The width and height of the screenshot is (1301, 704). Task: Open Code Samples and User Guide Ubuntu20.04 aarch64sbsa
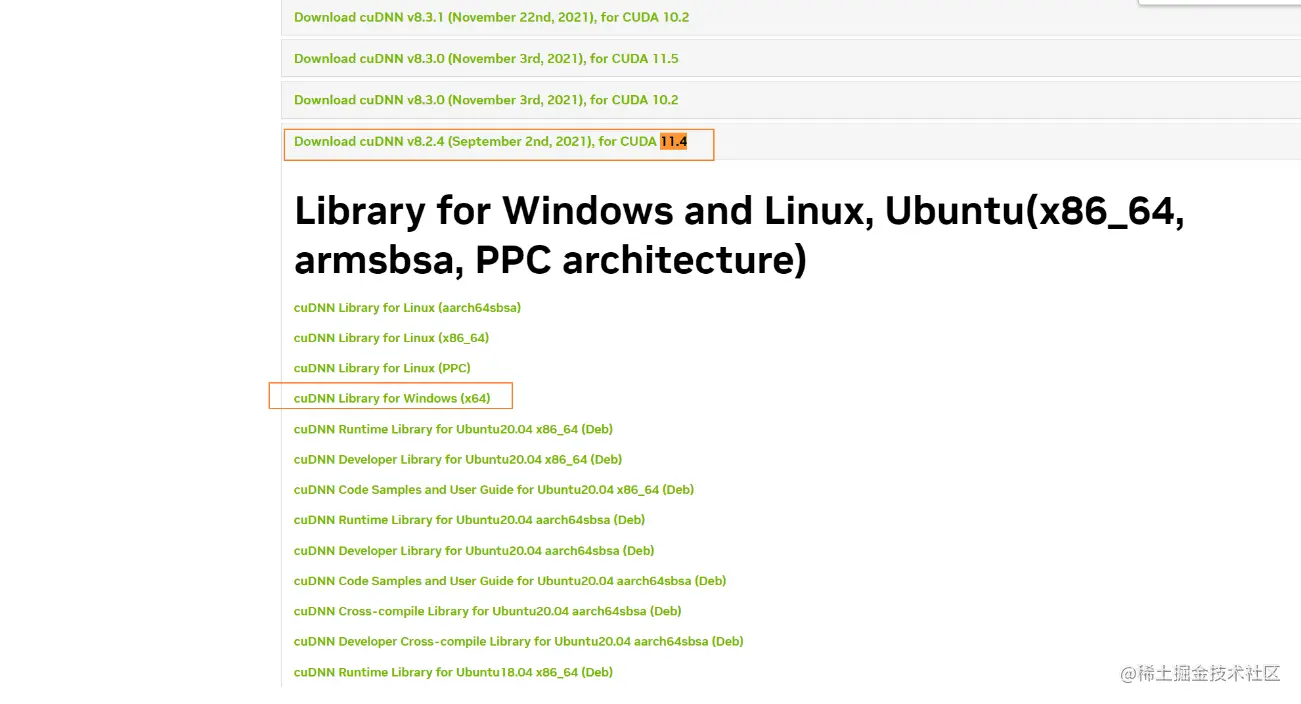pyautogui.click(x=510, y=581)
